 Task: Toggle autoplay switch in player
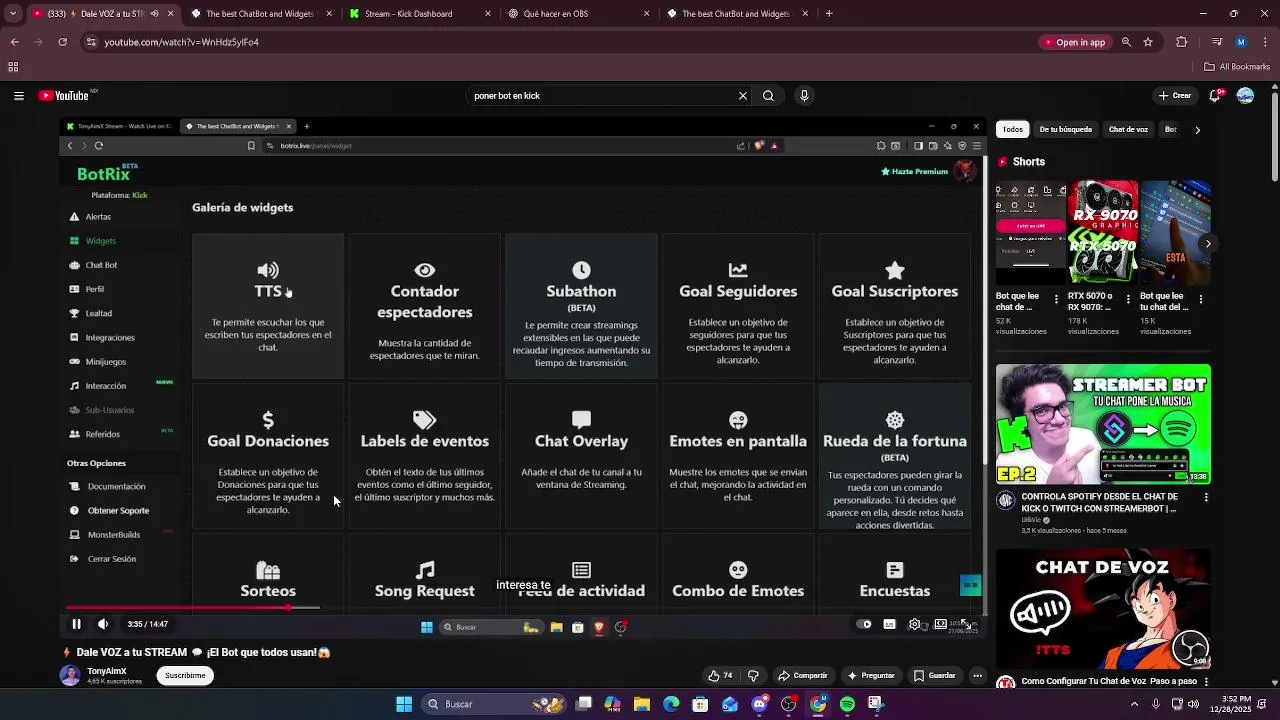865,625
